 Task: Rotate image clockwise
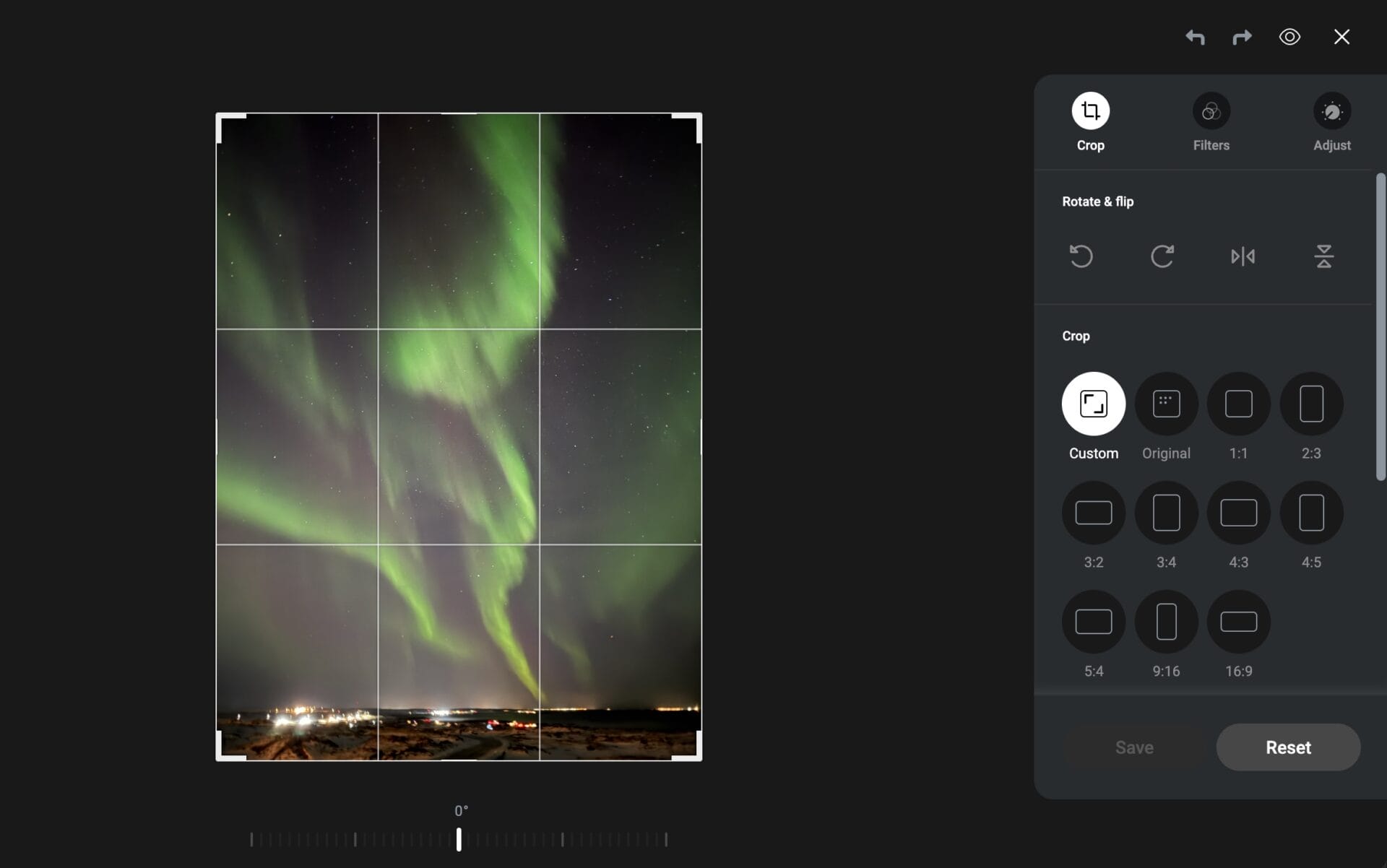point(1162,256)
